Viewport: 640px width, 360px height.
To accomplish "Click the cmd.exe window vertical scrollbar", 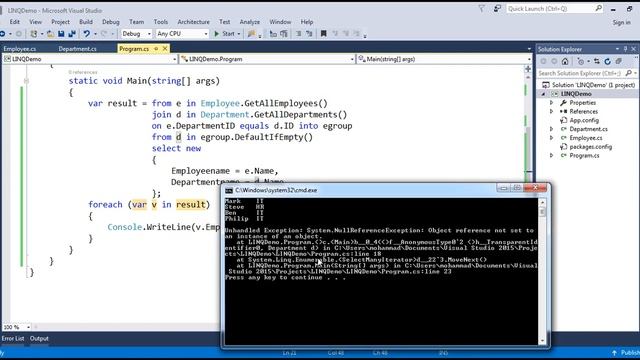I will 542,271.
